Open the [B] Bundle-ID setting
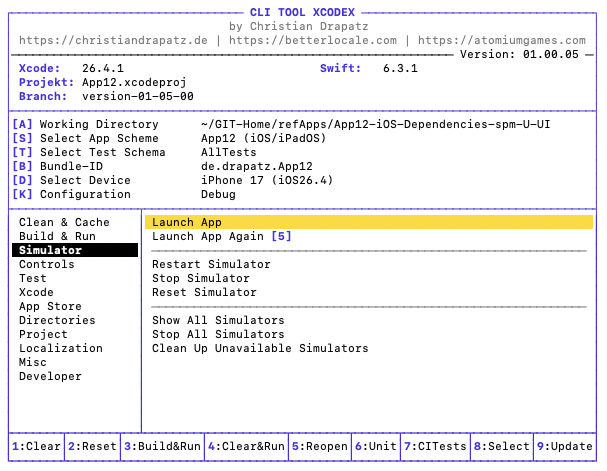 57,166
